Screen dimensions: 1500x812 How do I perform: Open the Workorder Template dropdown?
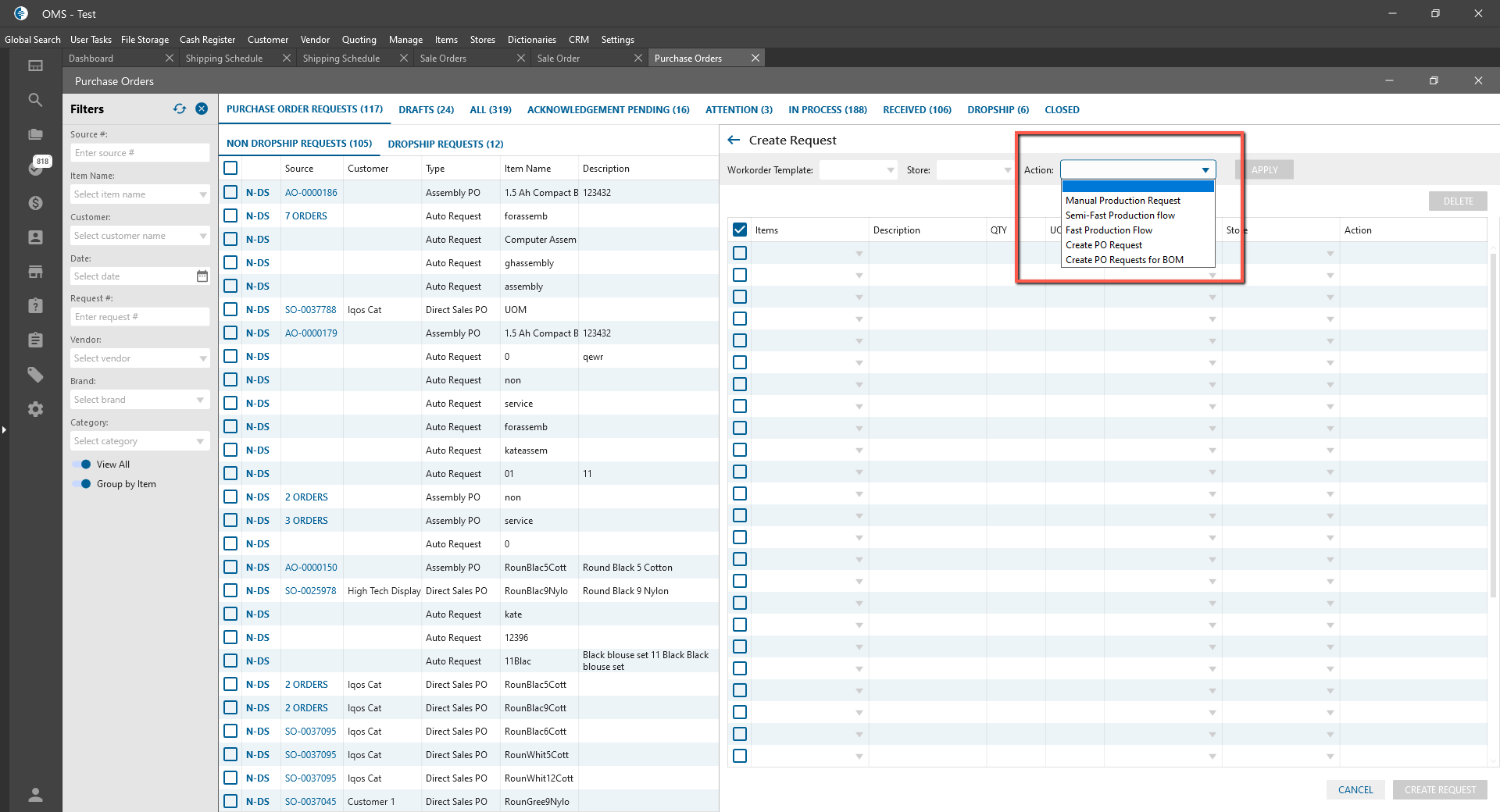point(858,170)
